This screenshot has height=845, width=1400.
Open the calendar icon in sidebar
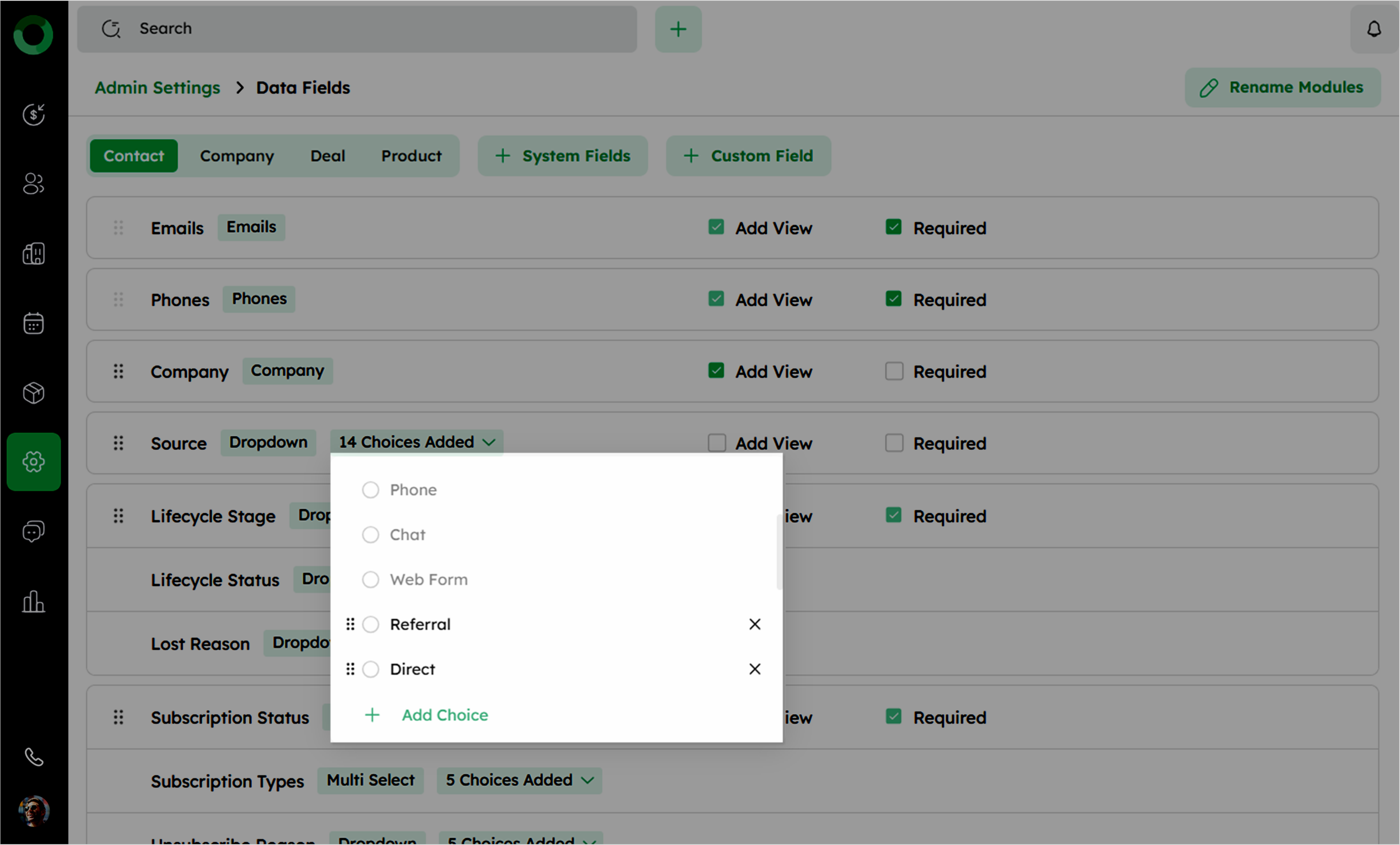33,323
